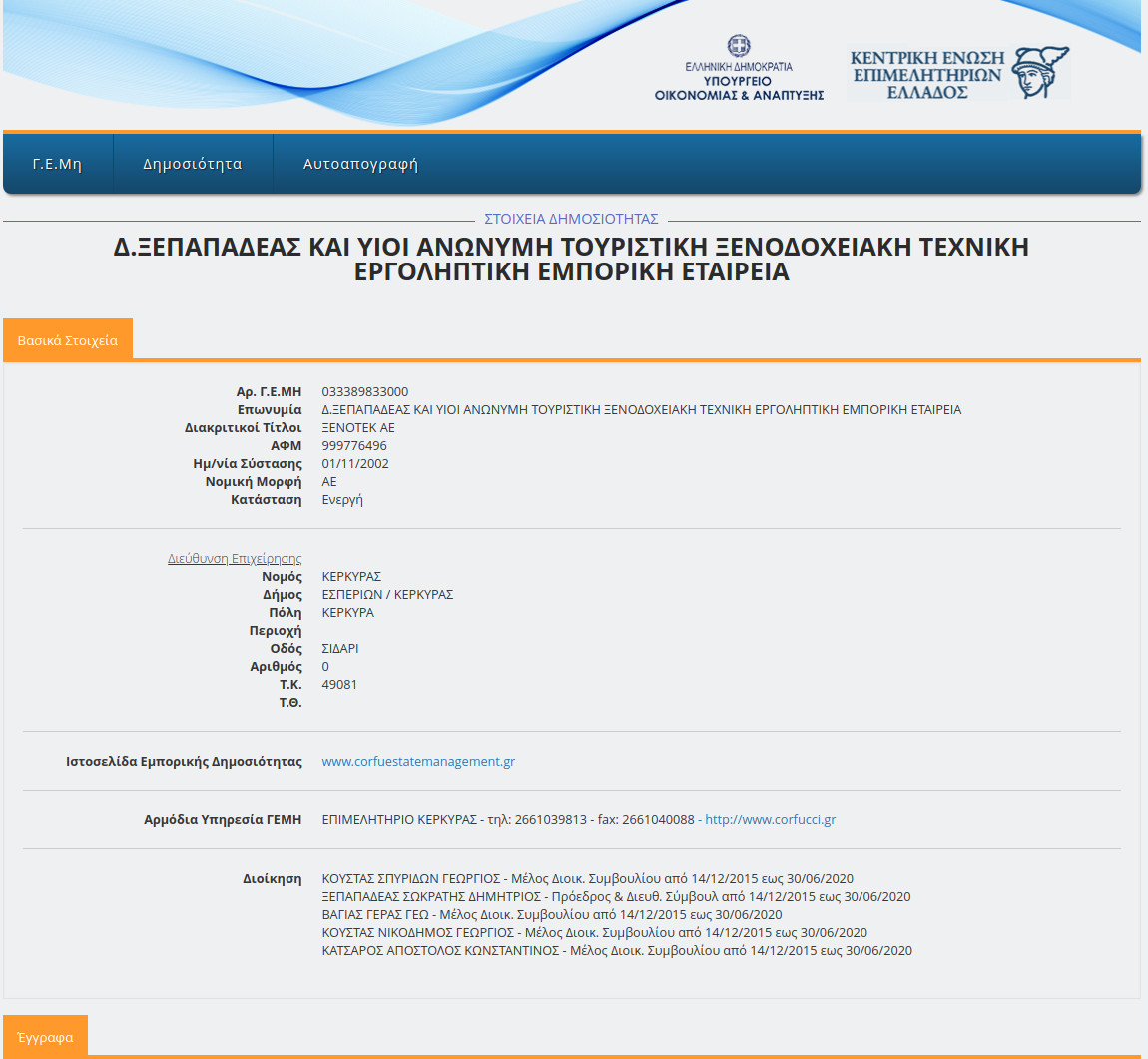1148x1059 pixels.
Task: Select the distinctive title ΞΕΝΟΤΕΚ ΑΕ
Action: pos(358,427)
